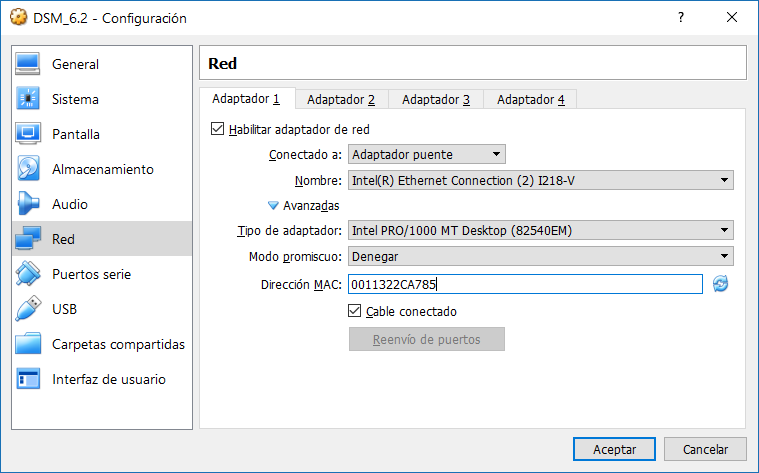Toggle Habilitar adaptador de red checkbox
The width and height of the screenshot is (759, 473).
click(217, 129)
